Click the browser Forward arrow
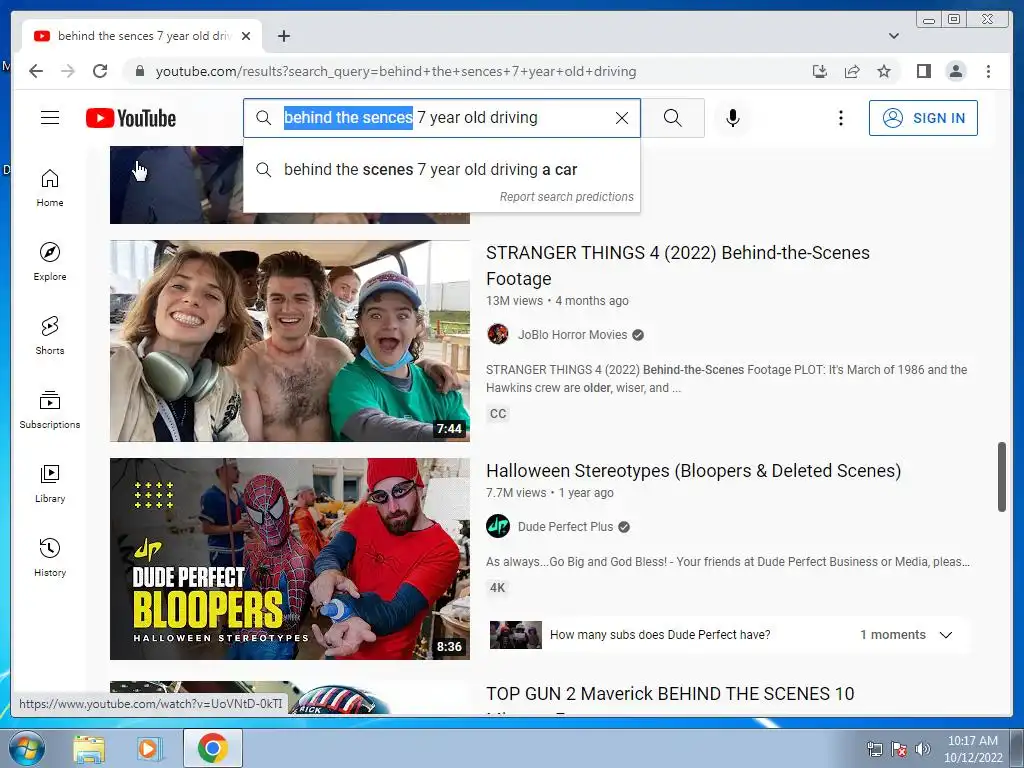 tap(68, 71)
